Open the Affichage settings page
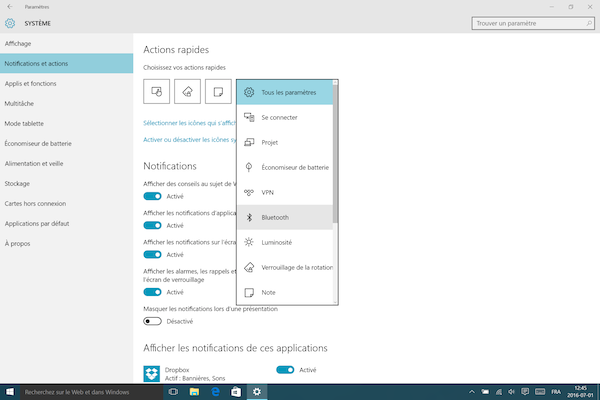 click(67, 44)
